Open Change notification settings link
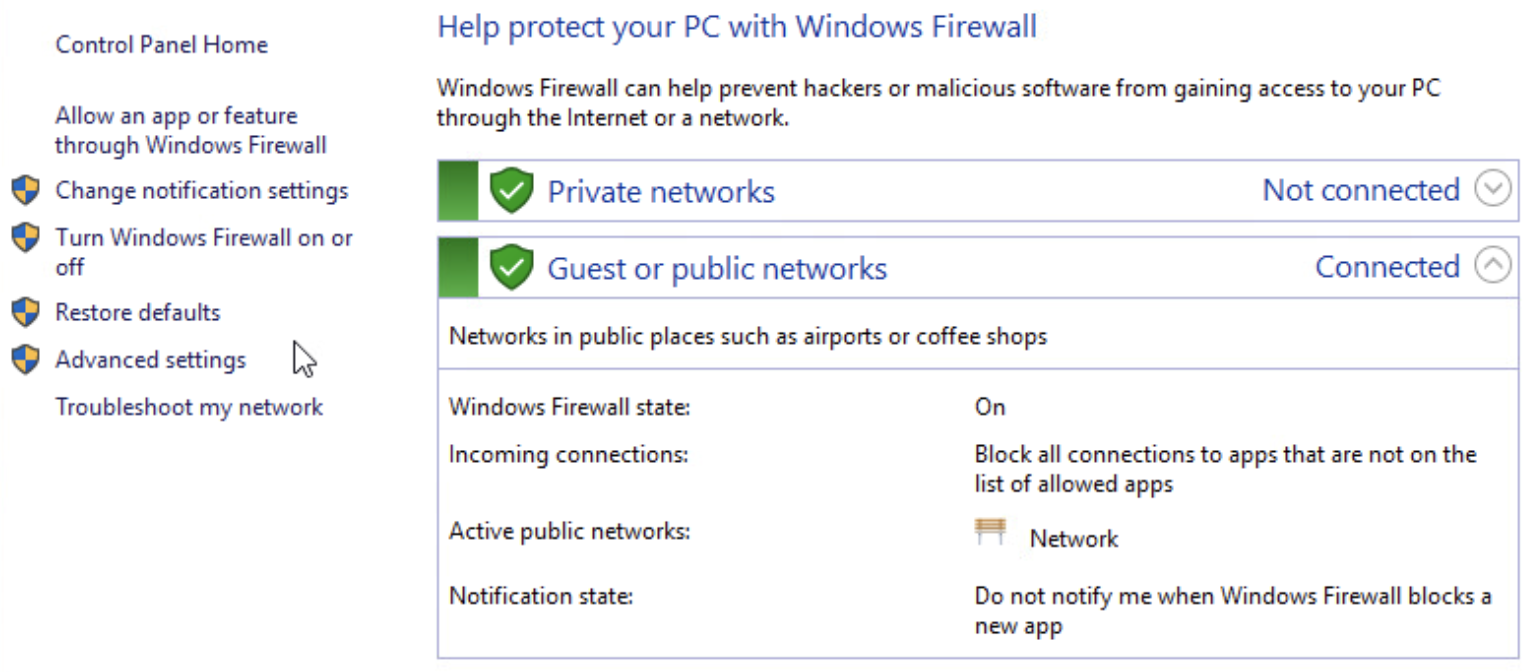 click(x=201, y=190)
